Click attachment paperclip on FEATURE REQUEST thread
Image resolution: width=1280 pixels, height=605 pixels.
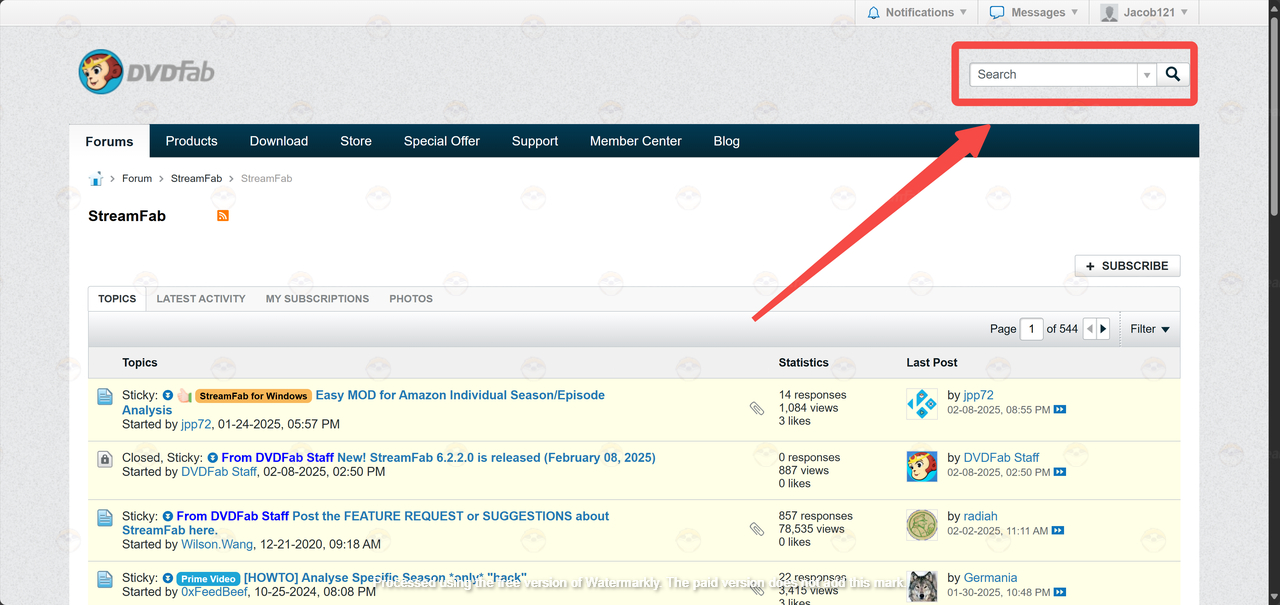click(757, 529)
